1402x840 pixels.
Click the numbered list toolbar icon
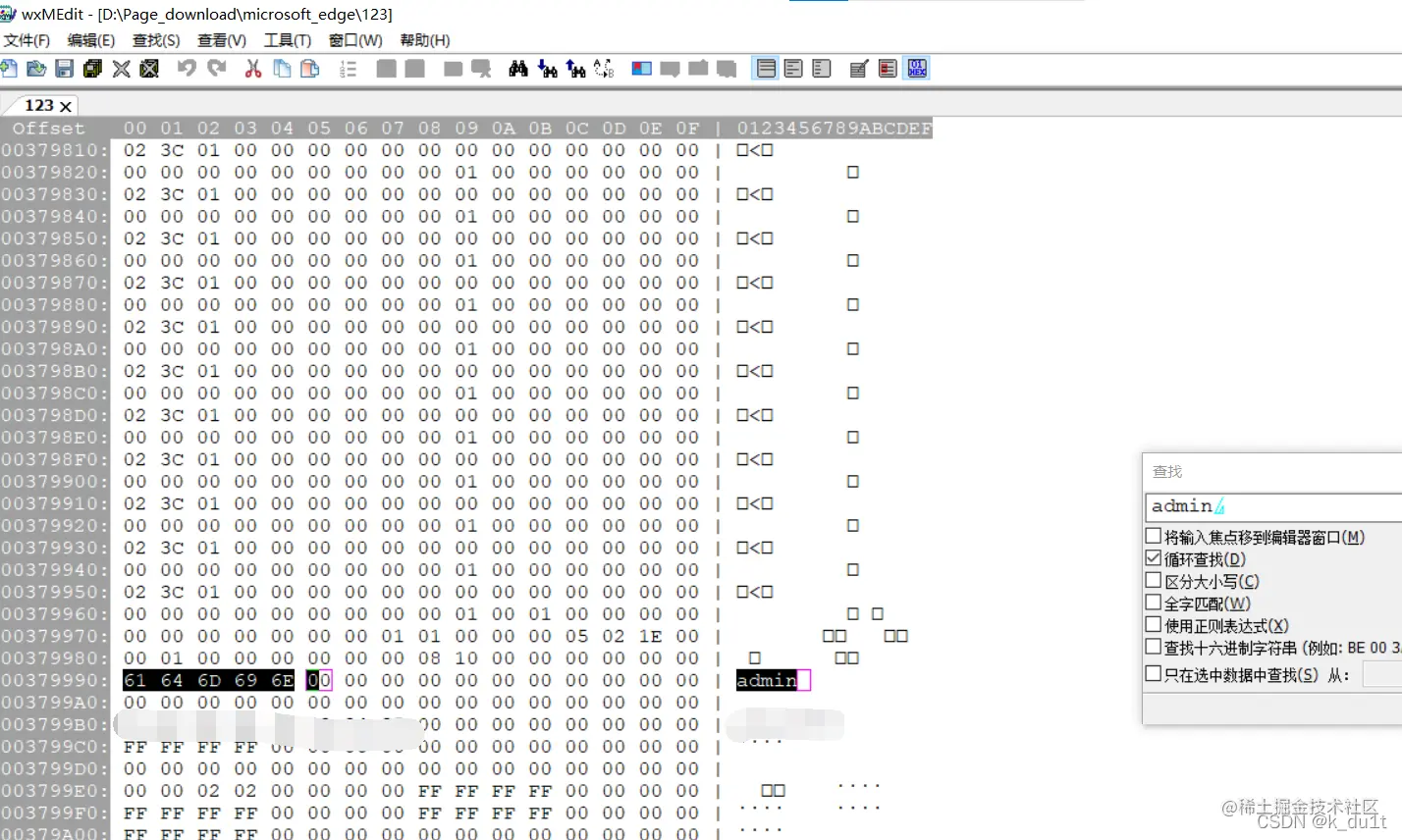[x=348, y=68]
